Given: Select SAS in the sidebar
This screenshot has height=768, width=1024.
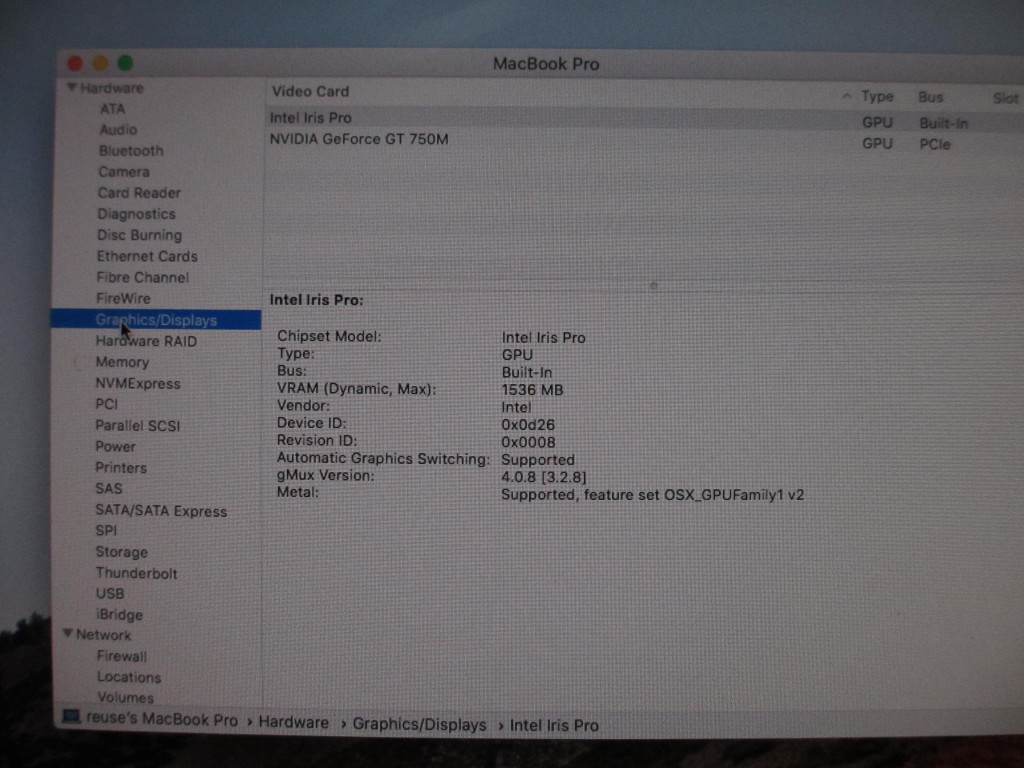Looking at the screenshot, I should (108, 488).
